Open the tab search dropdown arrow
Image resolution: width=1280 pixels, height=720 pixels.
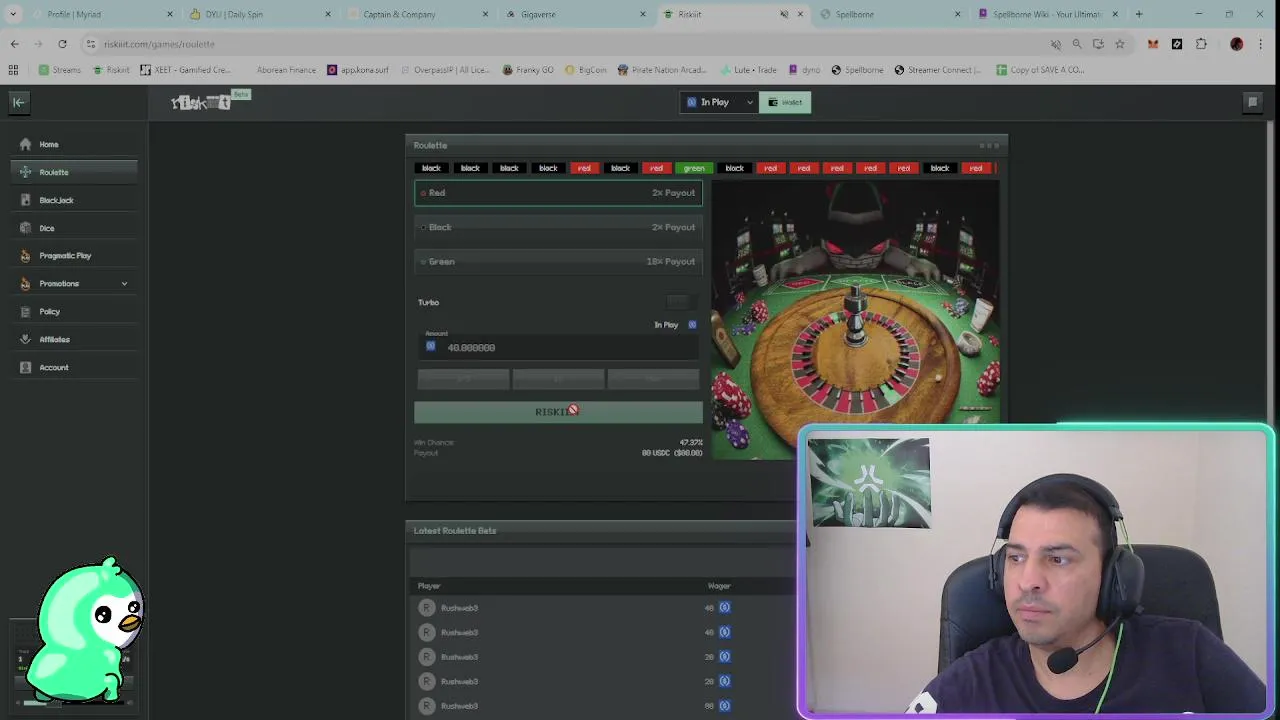click(13, 14)
